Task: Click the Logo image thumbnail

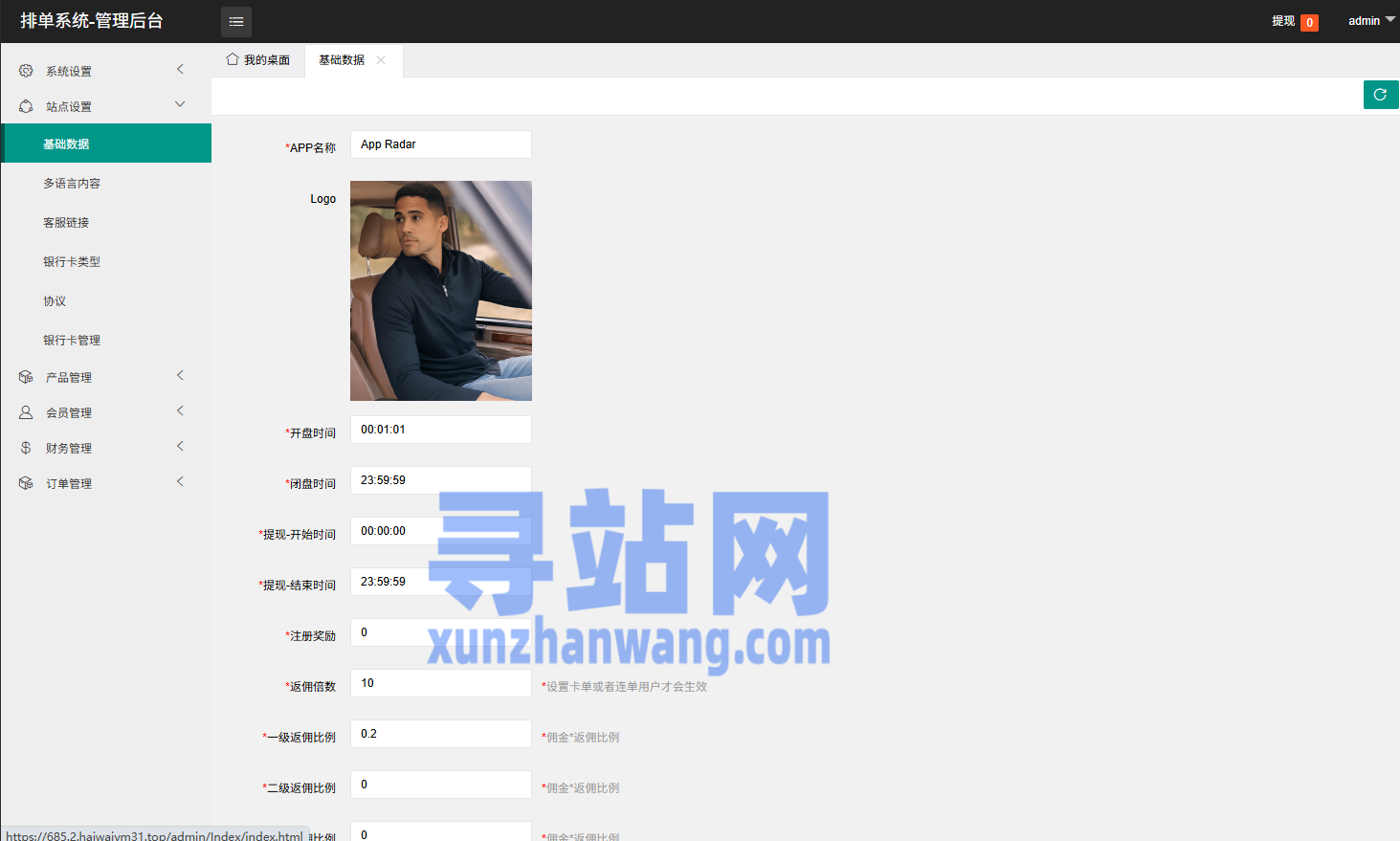Action: pyautogui.click(x=440, y=291)
